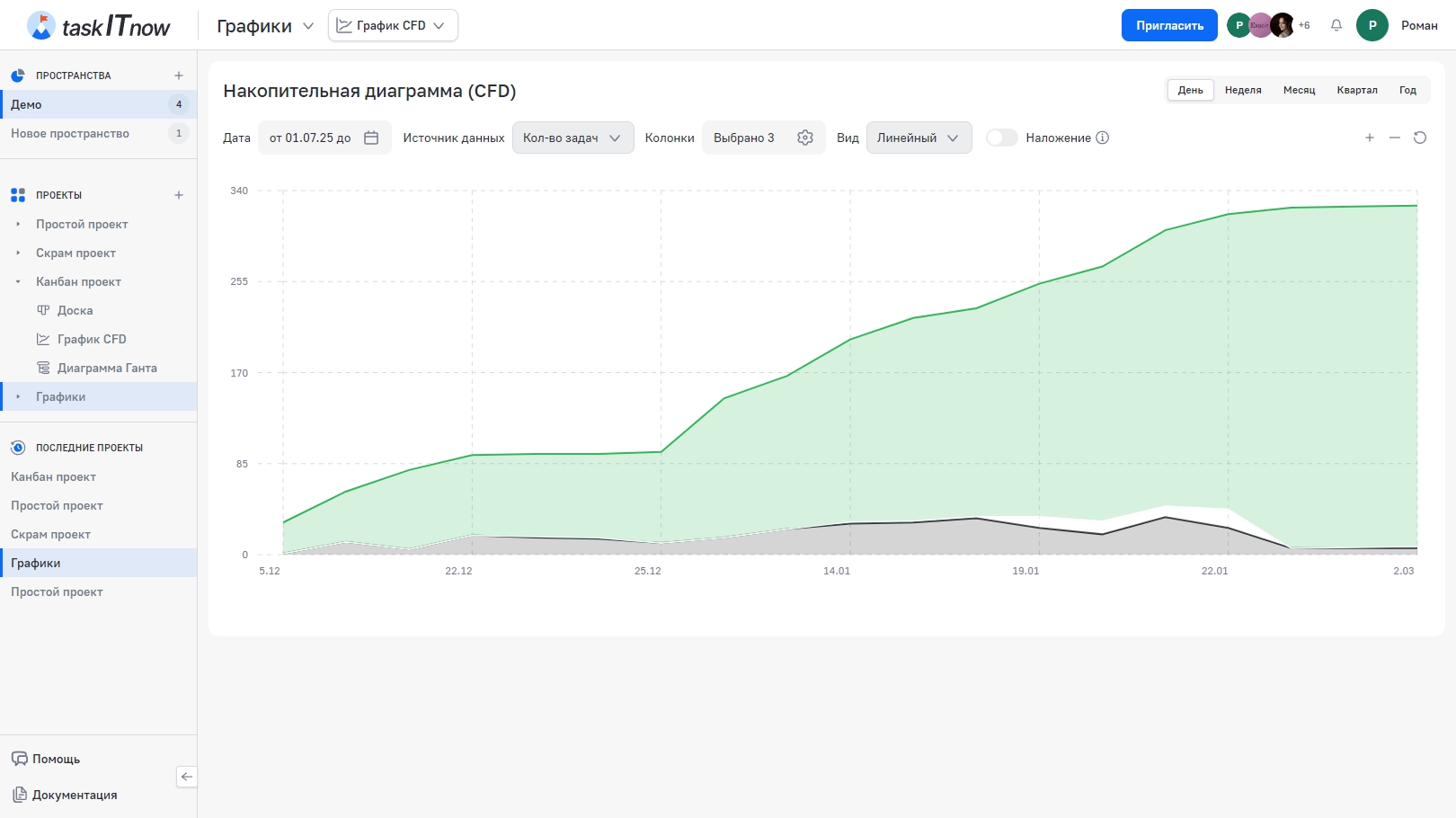The image size is (1456, 818).
Task: Switch to the Неделя period tab
Action: [1243, 90]
